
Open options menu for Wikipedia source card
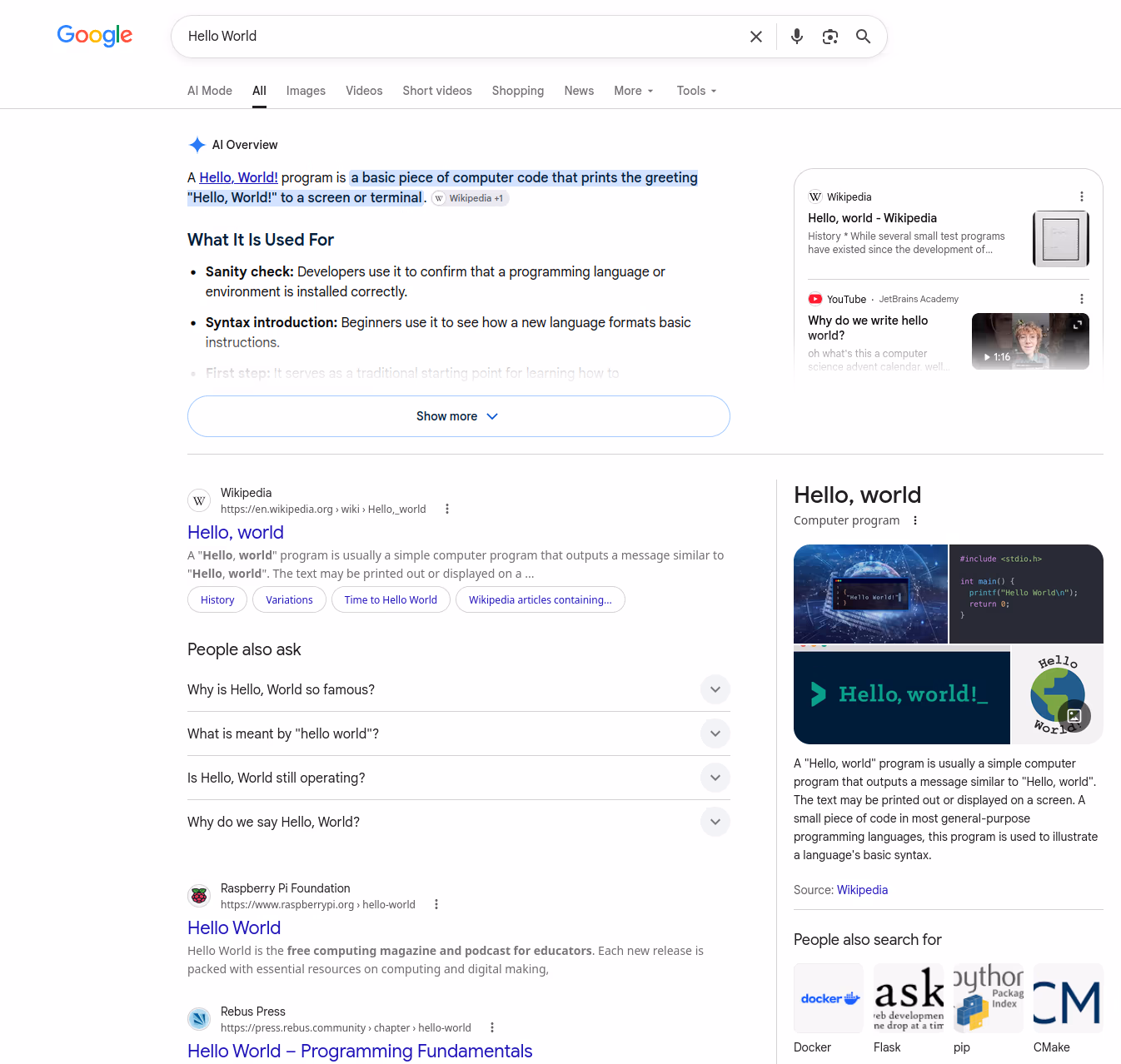1082,196
